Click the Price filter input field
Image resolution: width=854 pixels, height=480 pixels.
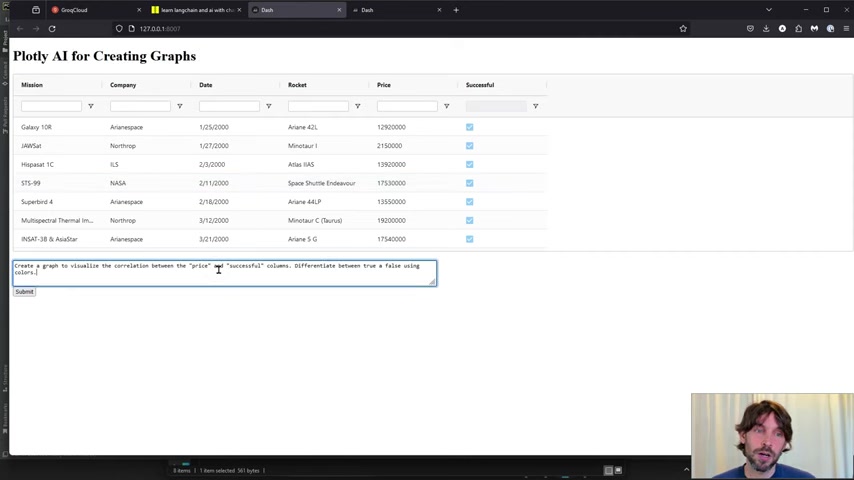point(407,106)
